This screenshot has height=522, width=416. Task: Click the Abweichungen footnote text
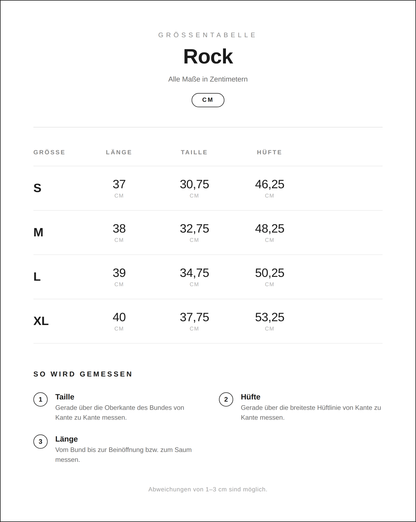[208, 489]
